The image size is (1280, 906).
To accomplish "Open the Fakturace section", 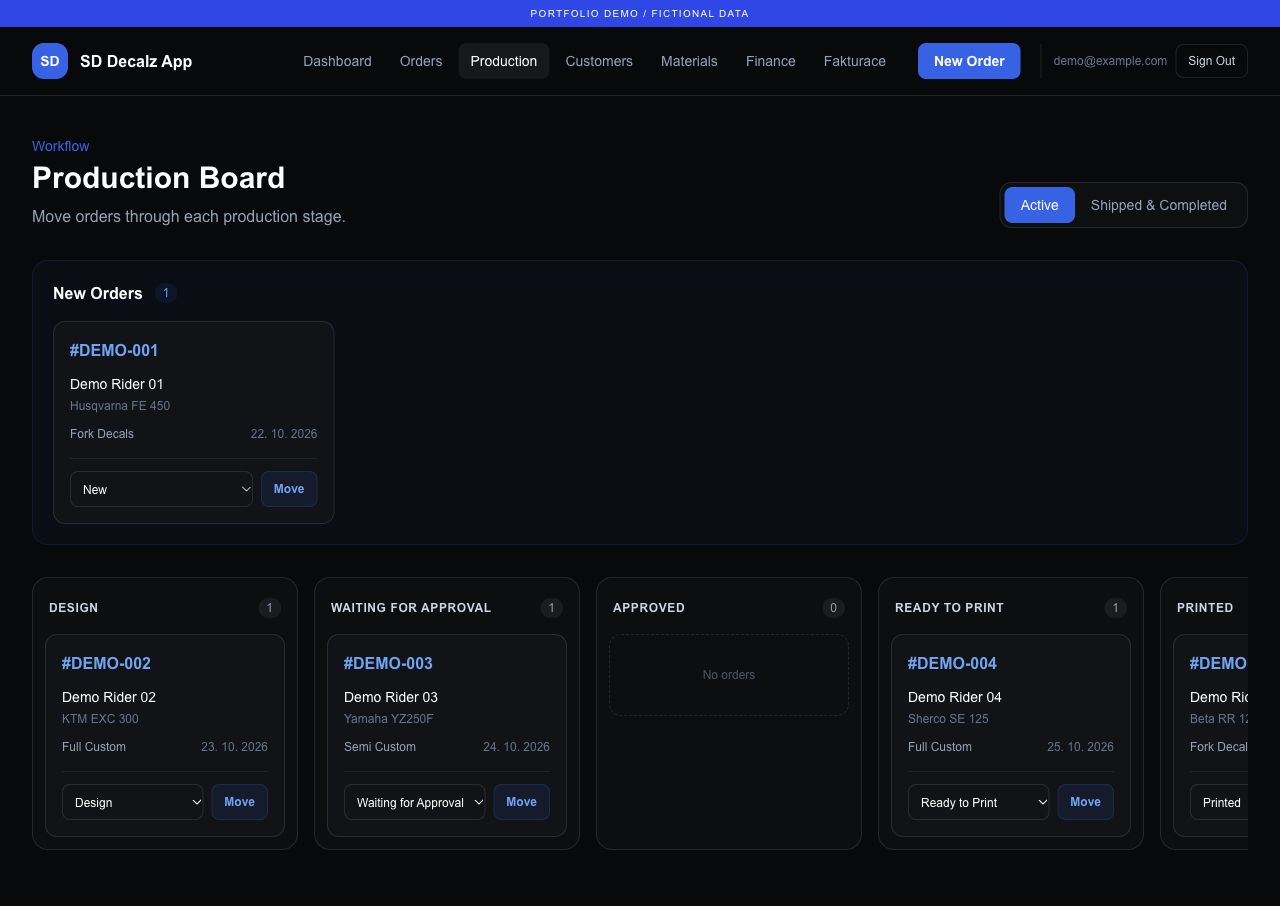I will (855, 61).
